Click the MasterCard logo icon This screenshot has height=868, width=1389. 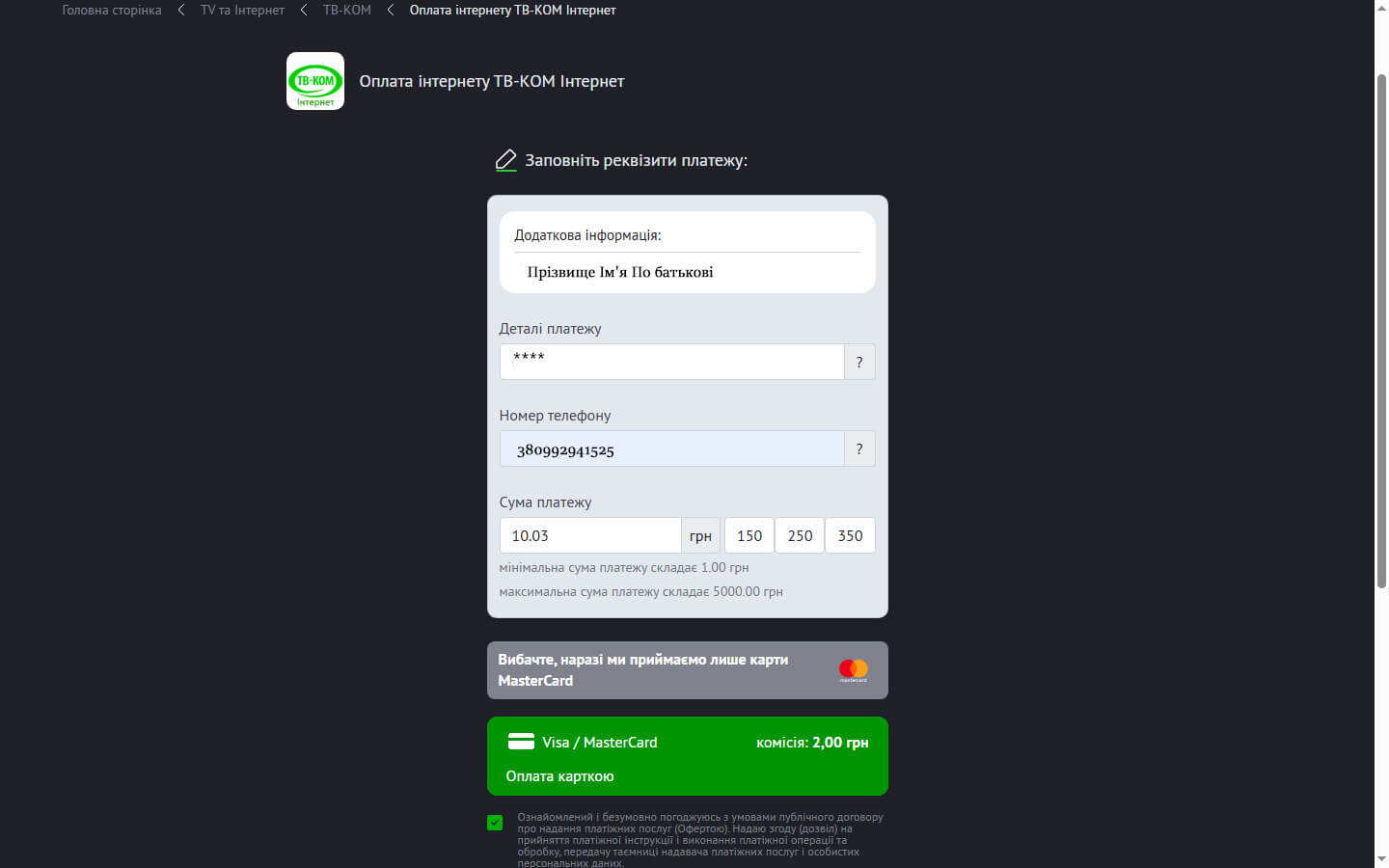854,670
